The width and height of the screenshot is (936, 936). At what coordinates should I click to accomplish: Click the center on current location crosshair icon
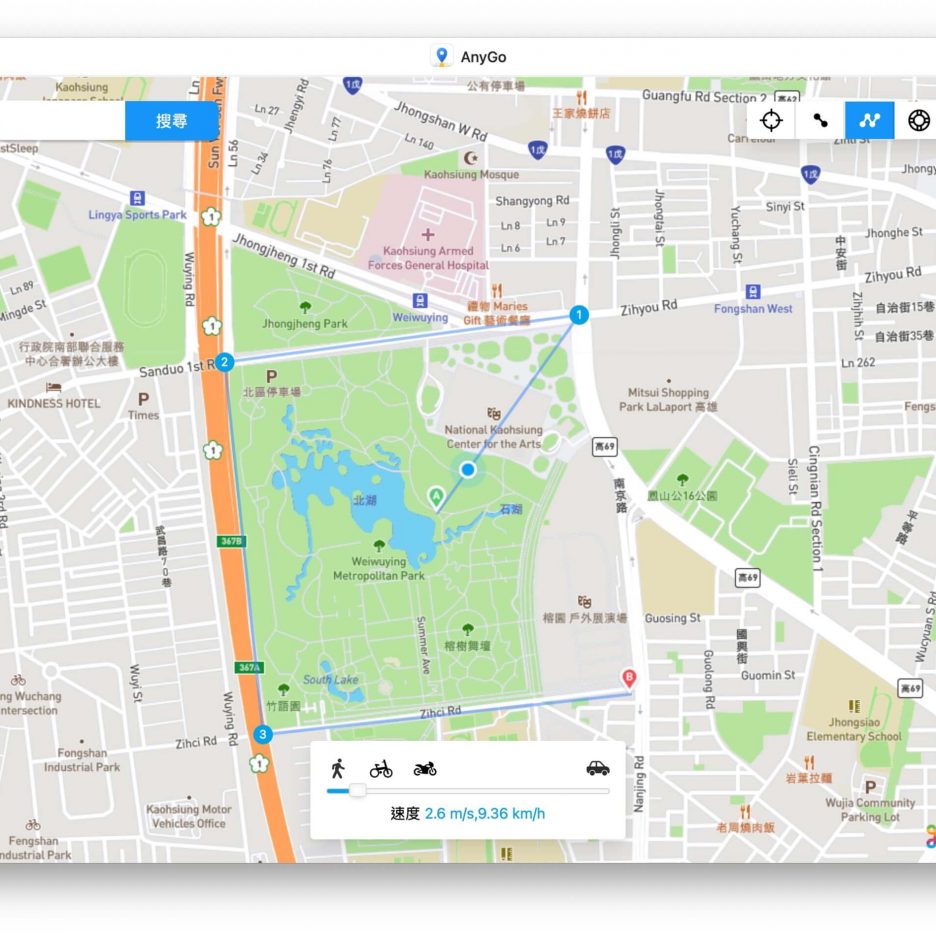[x=771, y=120]
